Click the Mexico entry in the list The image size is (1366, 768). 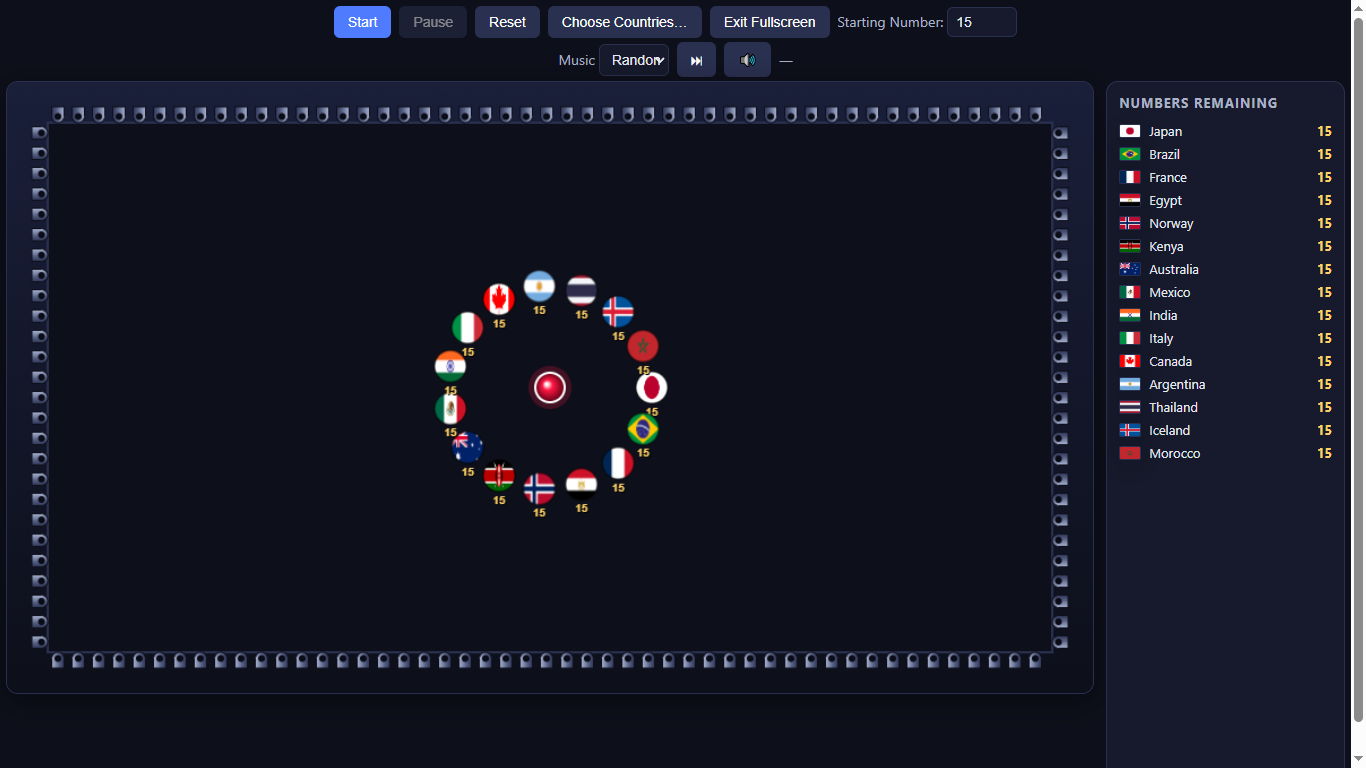point(1226,292)
